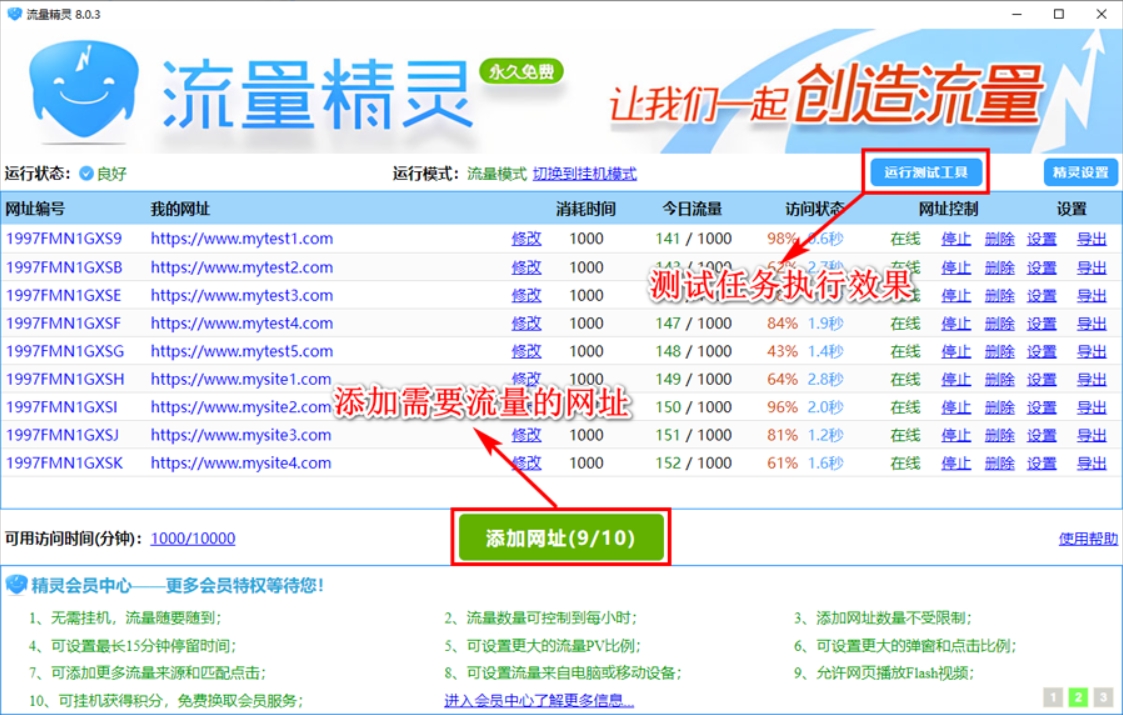Click the app icon in title bar

click(12, 13)
